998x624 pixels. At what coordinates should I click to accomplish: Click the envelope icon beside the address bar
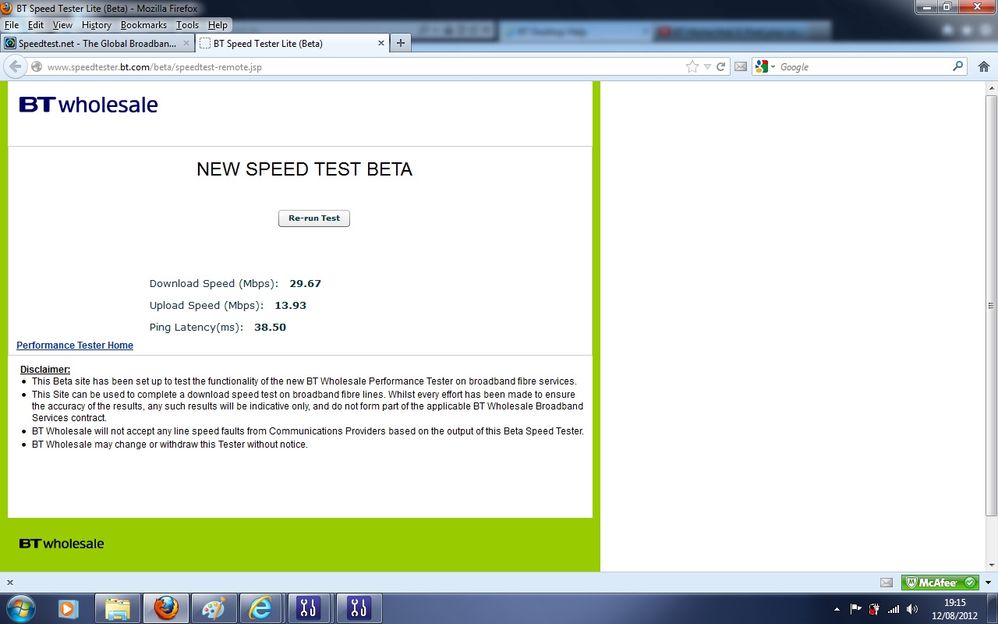pos(740,66)
